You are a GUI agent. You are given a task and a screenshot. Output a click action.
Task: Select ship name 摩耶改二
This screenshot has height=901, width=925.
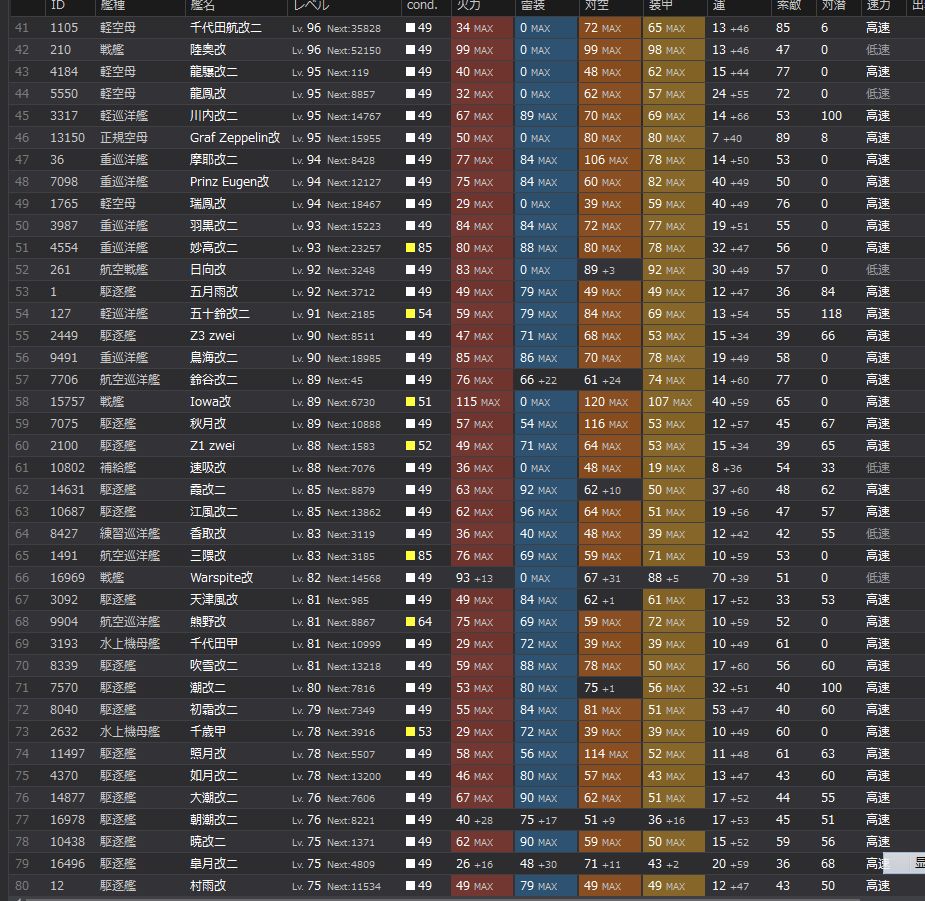click(214, 160)
